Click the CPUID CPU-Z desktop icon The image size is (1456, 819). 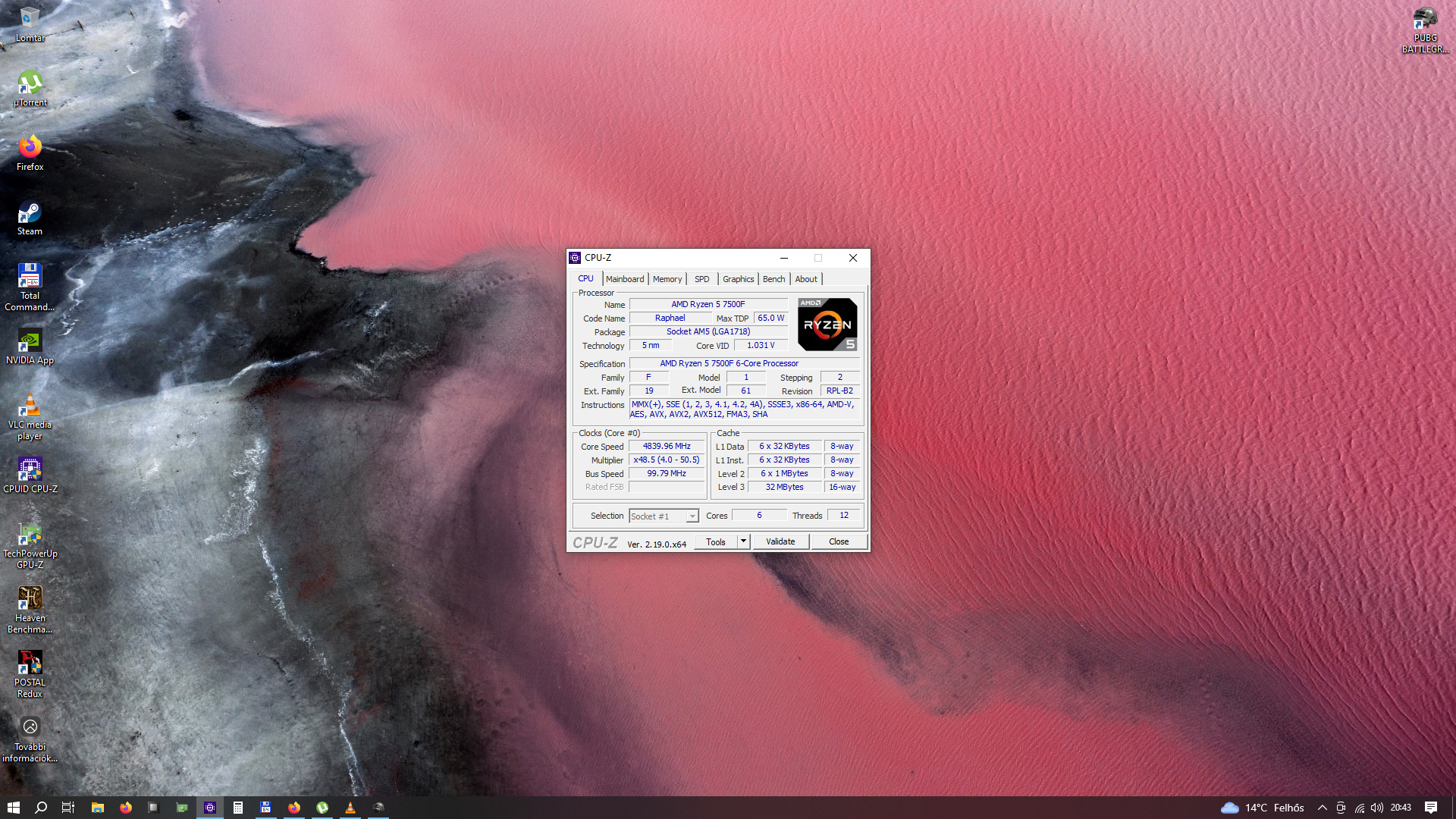30,471
